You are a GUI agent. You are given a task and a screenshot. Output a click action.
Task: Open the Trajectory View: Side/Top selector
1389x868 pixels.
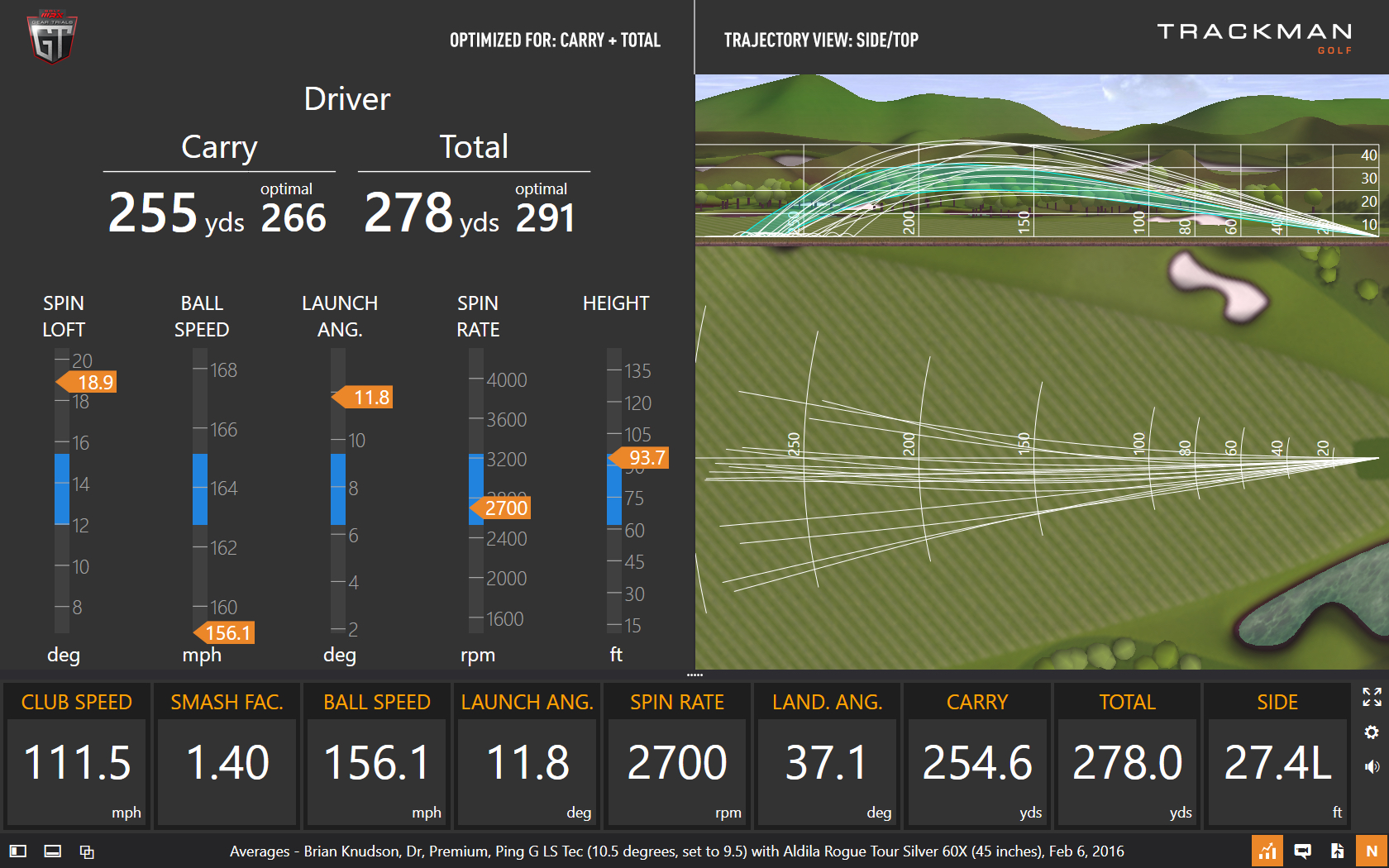coord(821,40)
